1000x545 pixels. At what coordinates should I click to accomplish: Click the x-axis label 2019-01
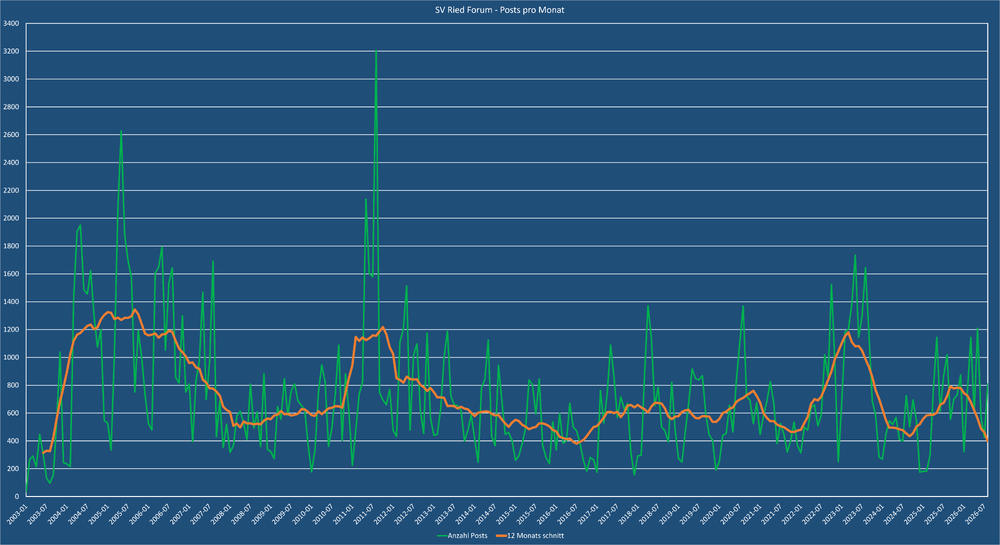click(670, 514)
